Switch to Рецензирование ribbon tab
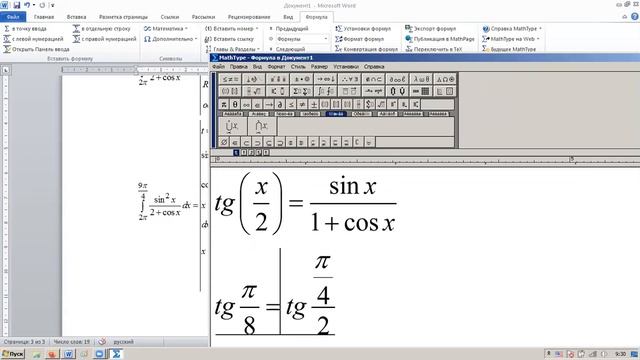 coord(249,17)
